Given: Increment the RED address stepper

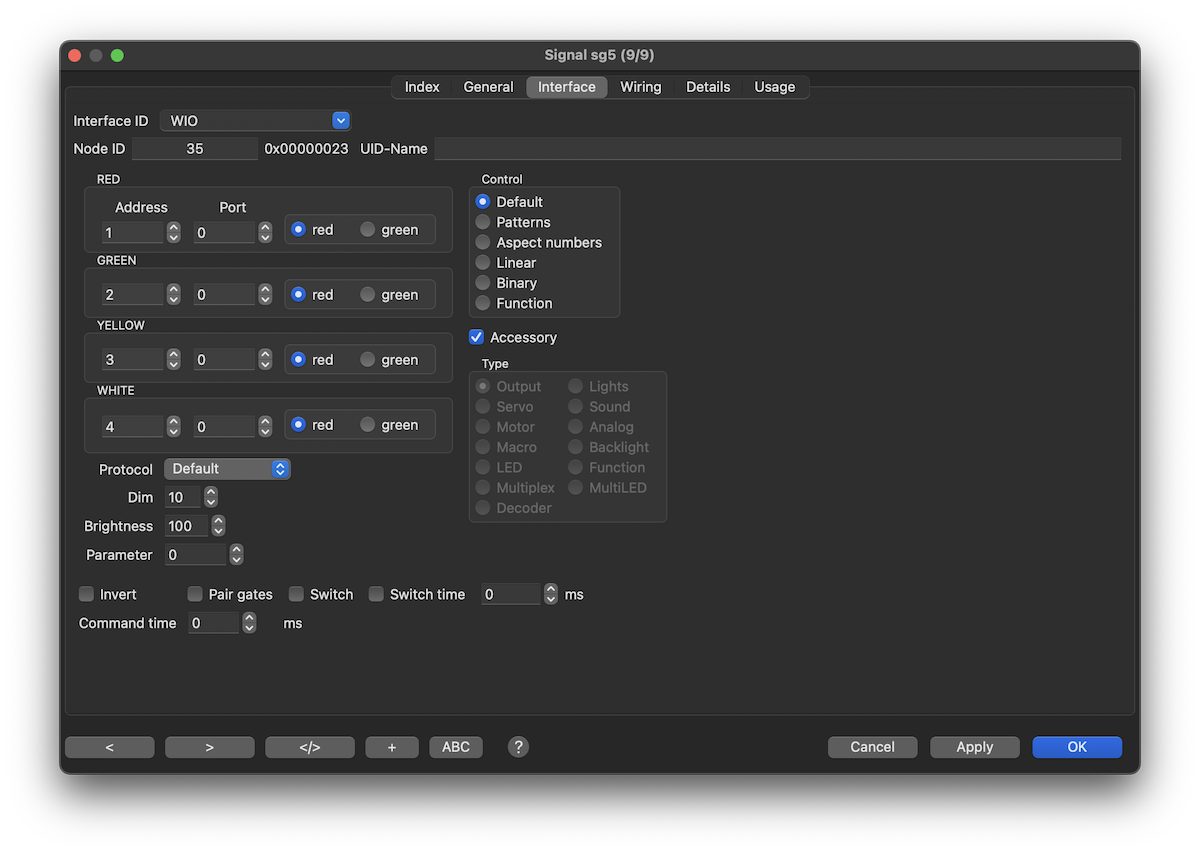Looking at the screenshot, I should click(174, 227).
